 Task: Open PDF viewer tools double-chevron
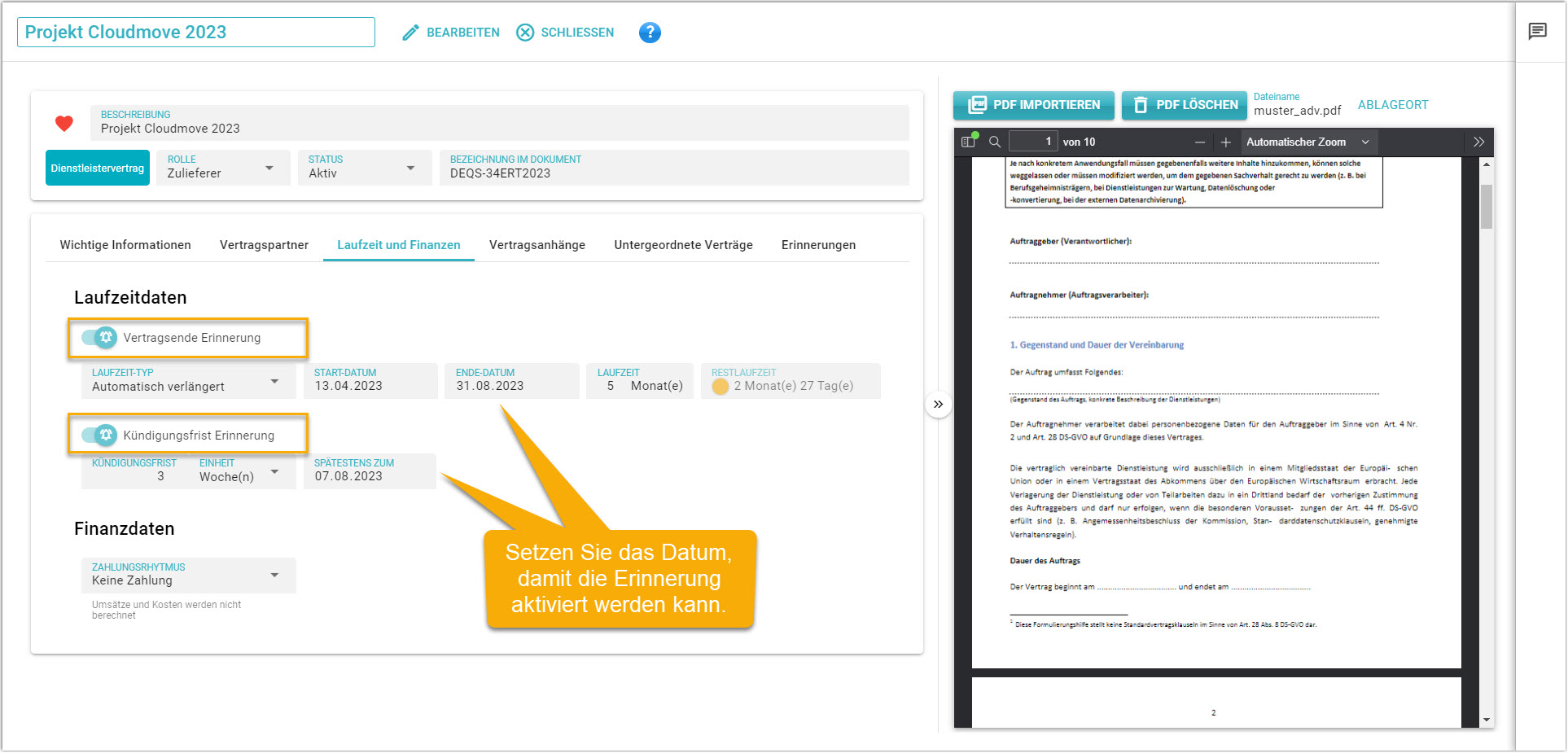1478,142
